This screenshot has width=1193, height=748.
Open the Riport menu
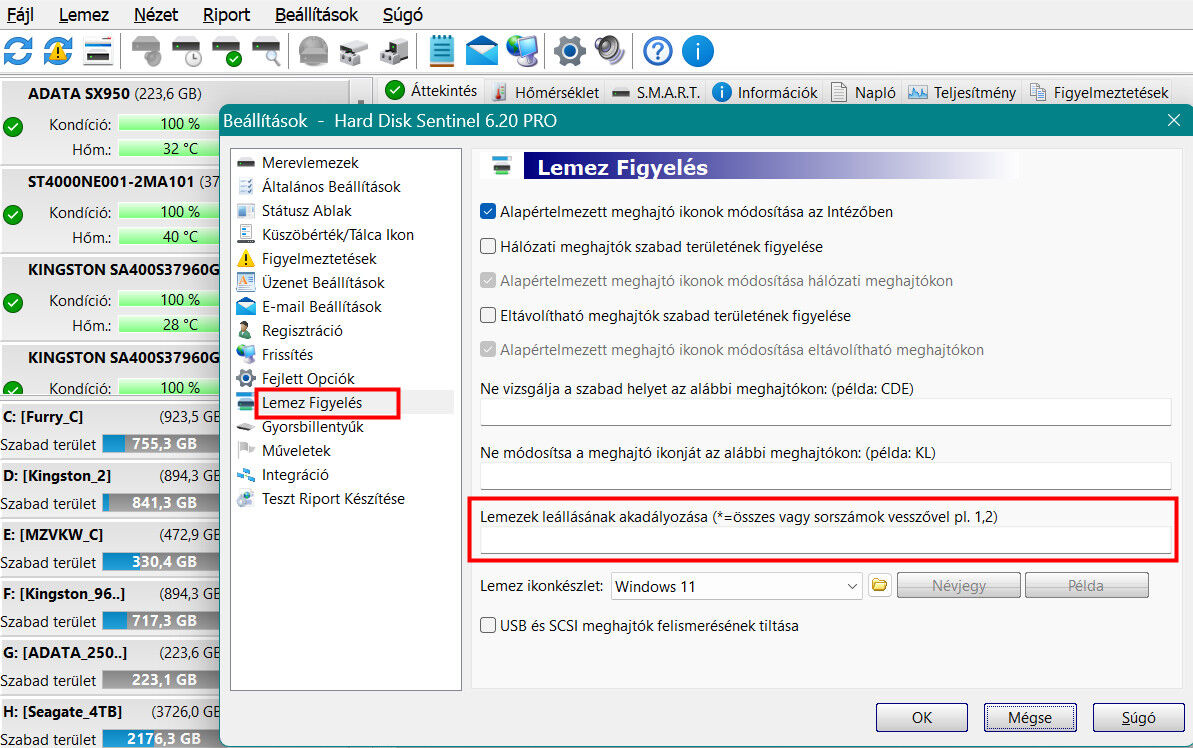(227, 14)
